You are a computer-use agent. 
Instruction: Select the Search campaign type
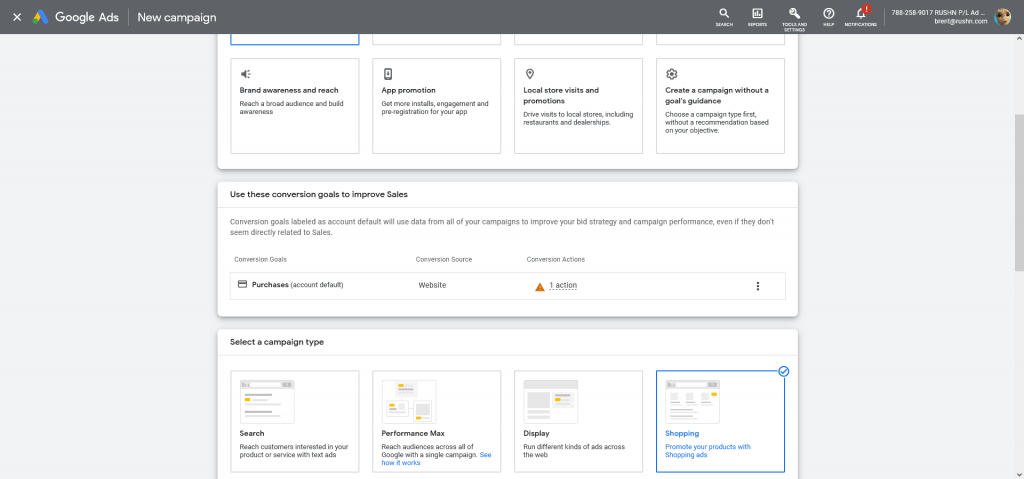[x=295, y=421]
